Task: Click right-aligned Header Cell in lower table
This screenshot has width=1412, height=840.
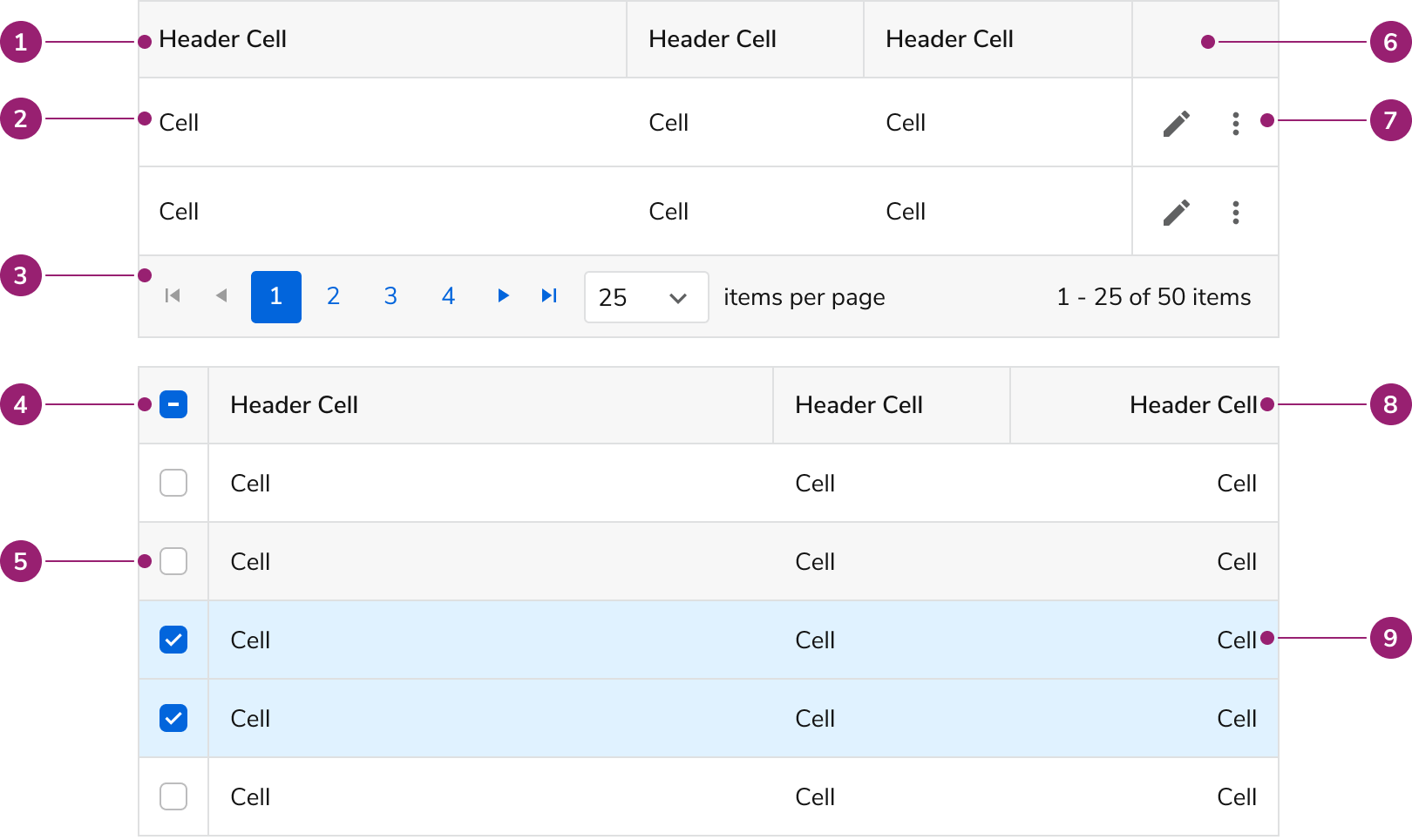Action: click(x=1192, y=405)
